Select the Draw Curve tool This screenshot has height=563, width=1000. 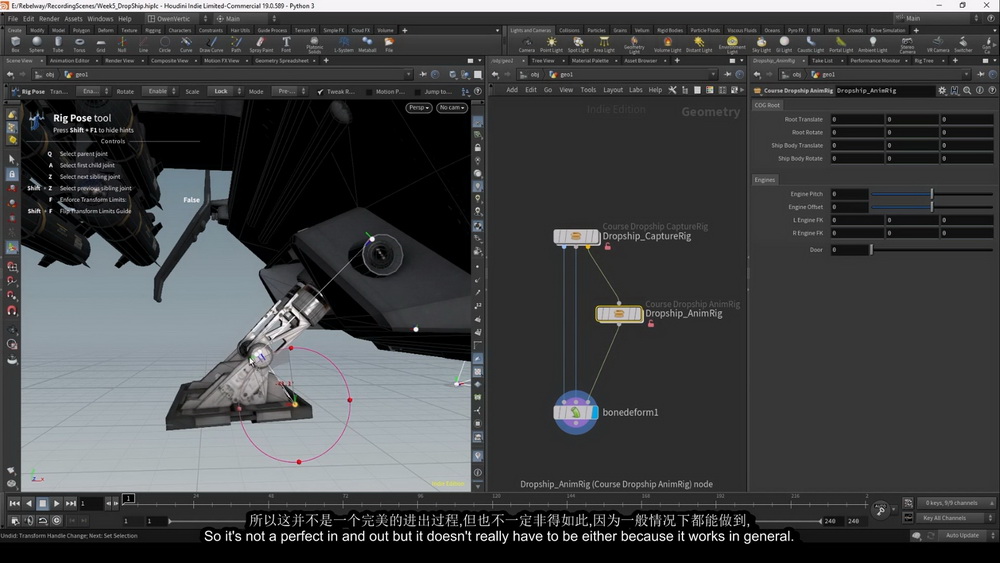click(211, 44)
